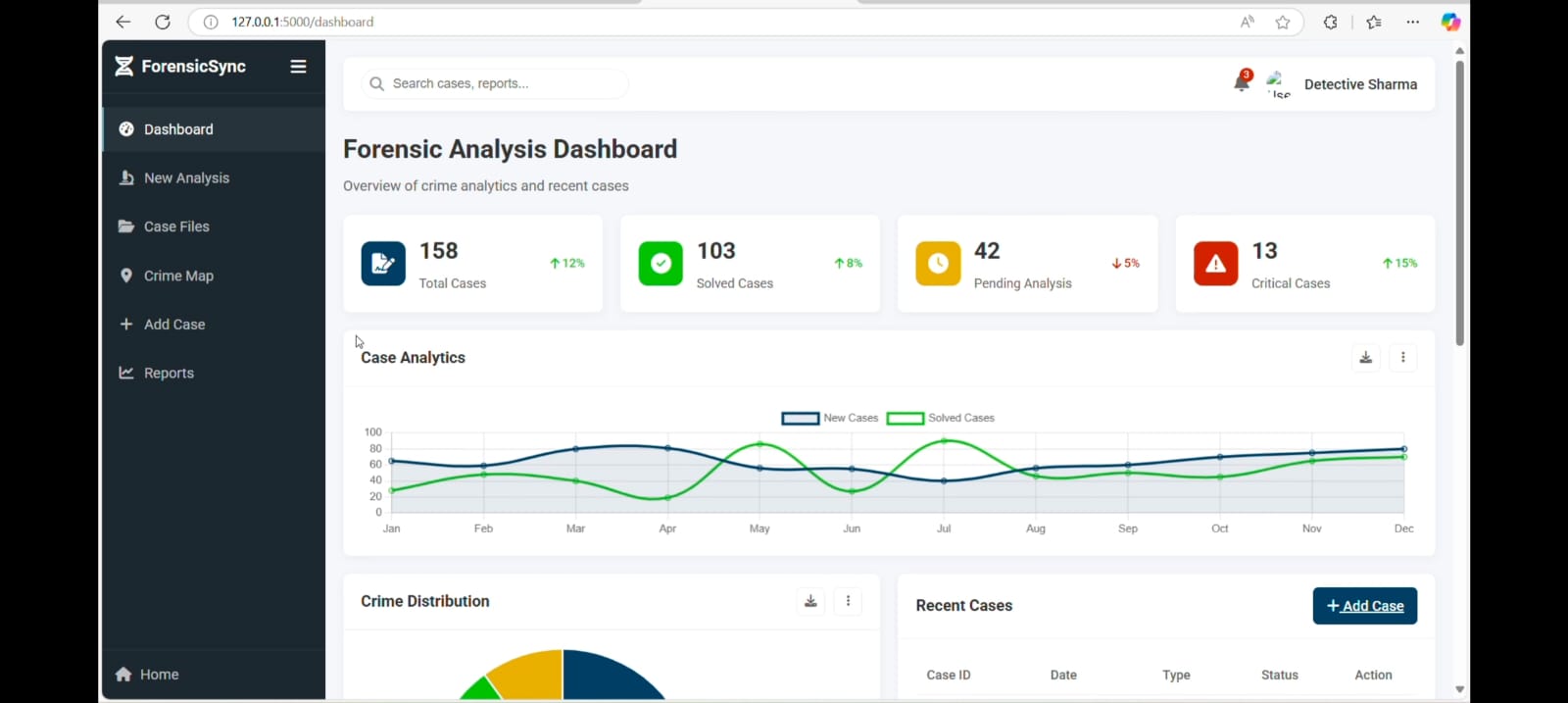Click the Jul Solved Cases data point
Screen dimensions: 1568x703
(944, 441)
